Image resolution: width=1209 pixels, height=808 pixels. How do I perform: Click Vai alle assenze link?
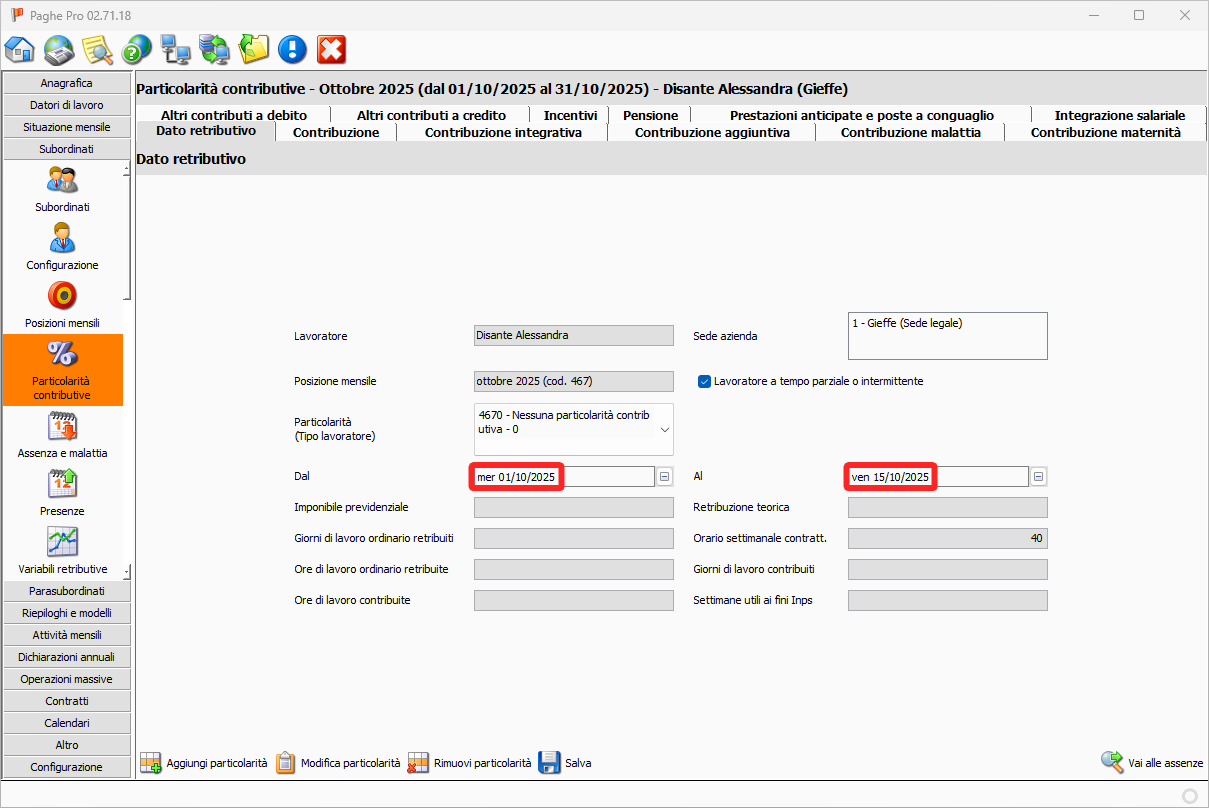pyautogui.click(x=1152, y=763)
